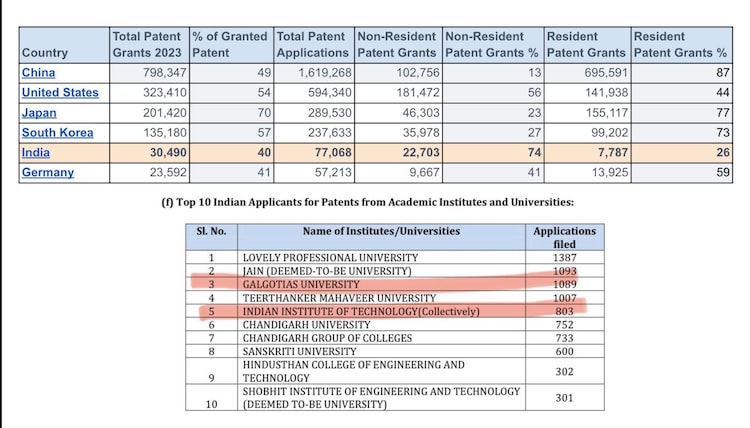Follow the South Korea link
Screen dimensions: 750x428
pos(56,133)
